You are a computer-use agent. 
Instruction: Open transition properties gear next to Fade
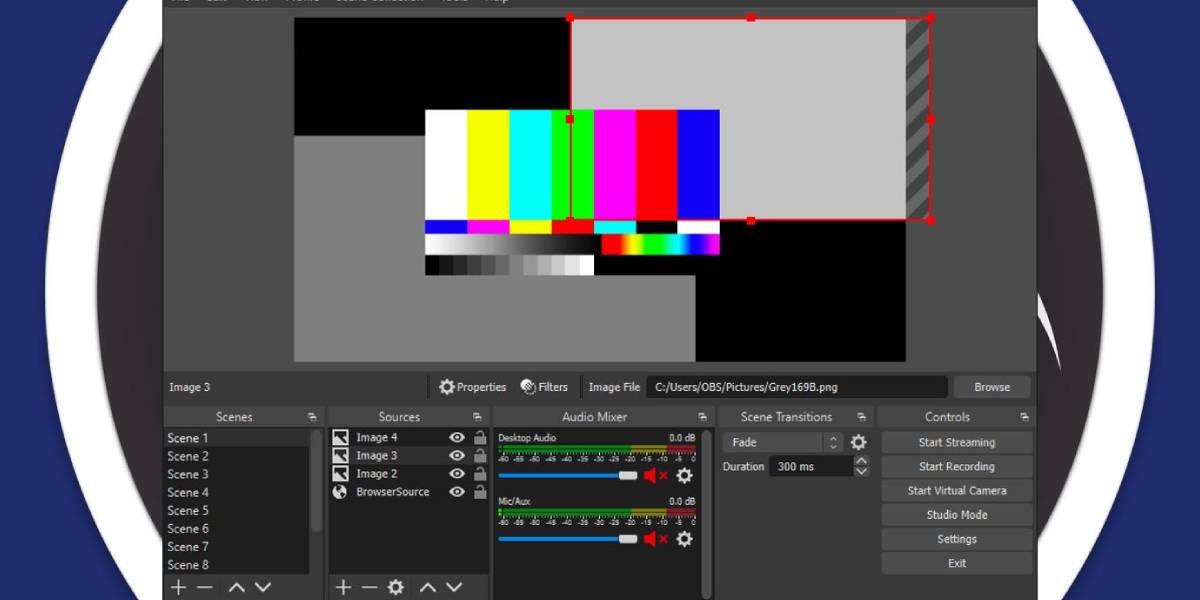pyautogui.click(x=858, y=442)
